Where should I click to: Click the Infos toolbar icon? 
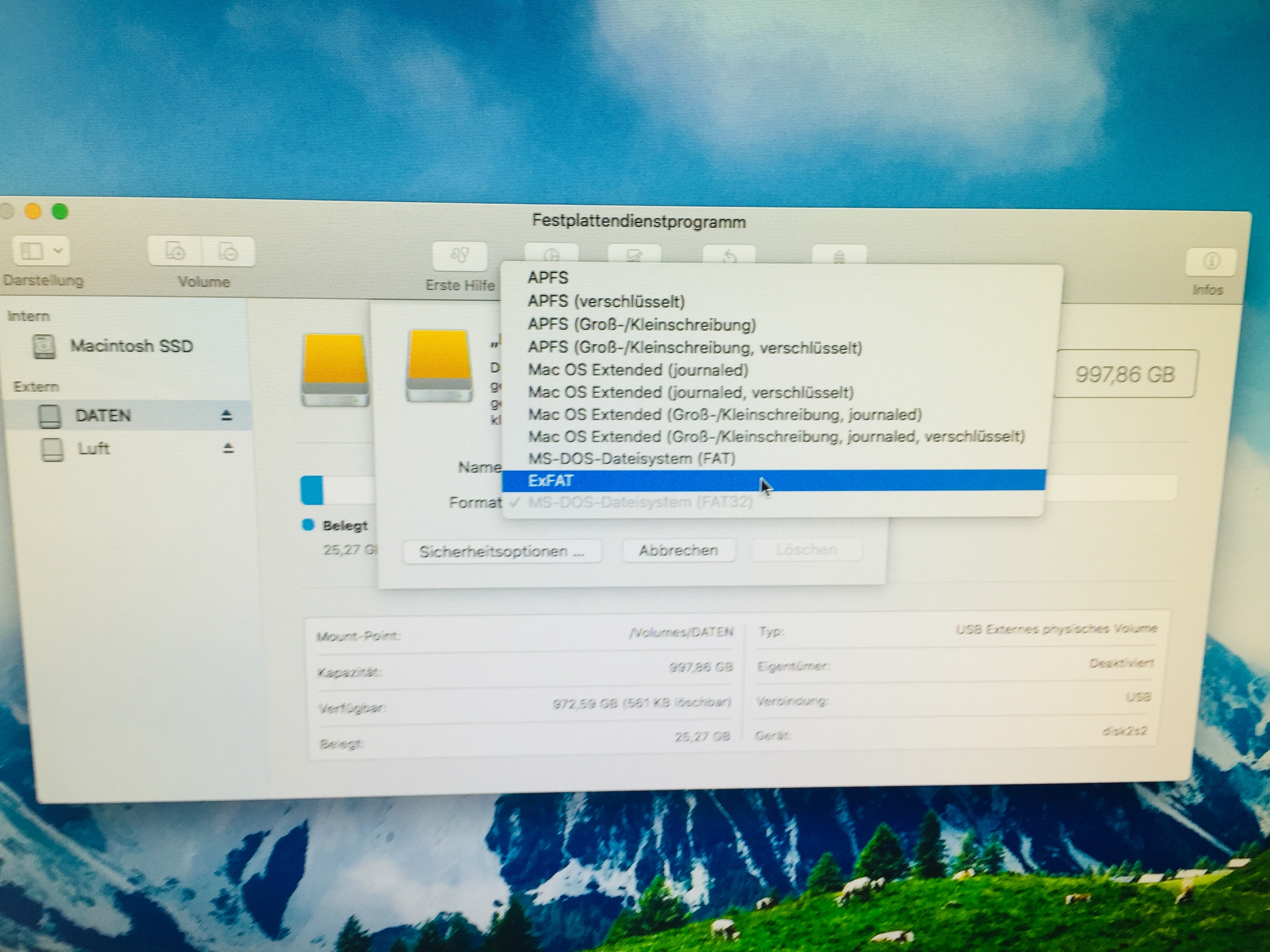pyautogui.click(x=1211, y=262)
